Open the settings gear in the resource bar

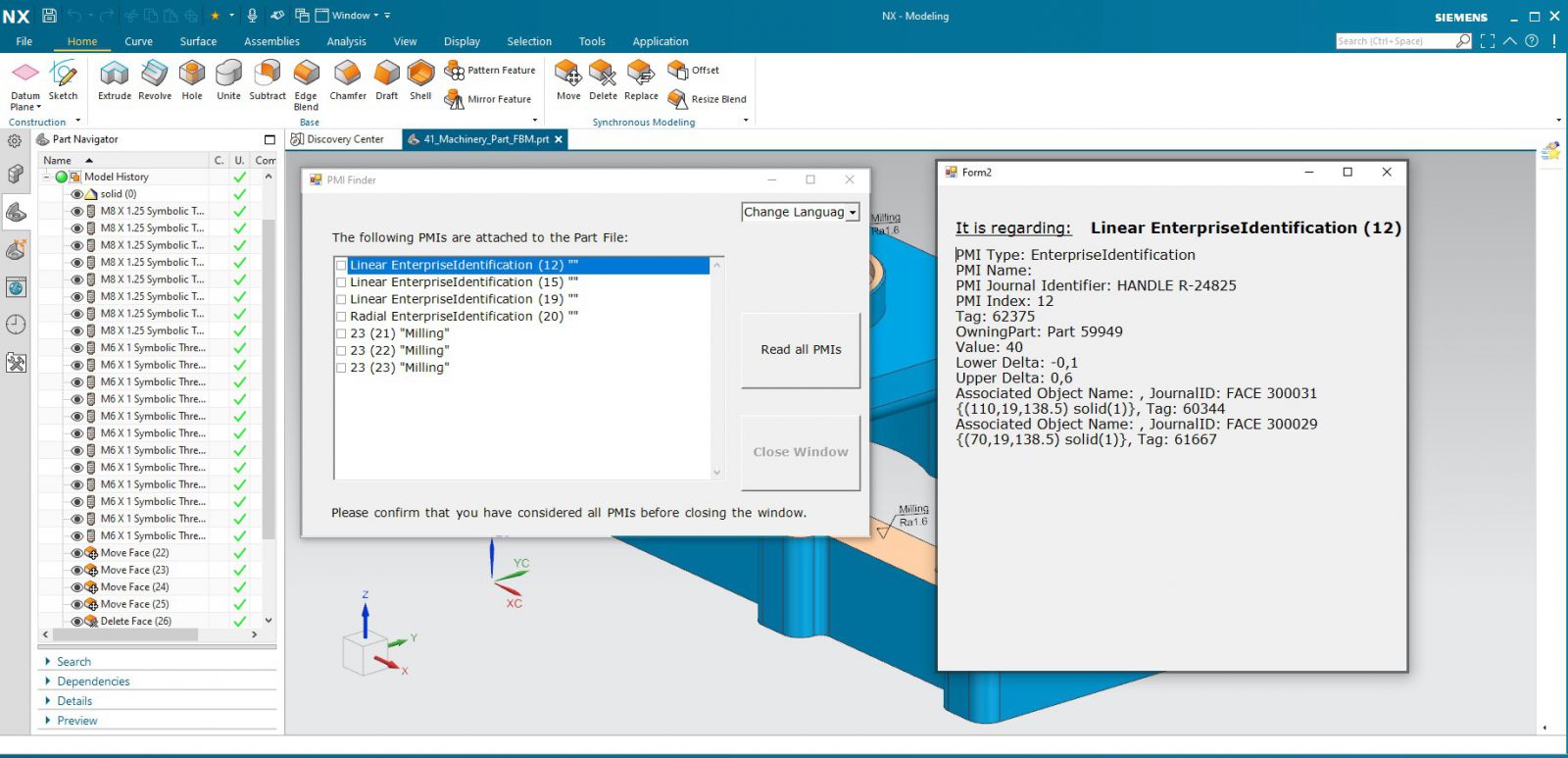pyautogui.click(x=15, y=141)
